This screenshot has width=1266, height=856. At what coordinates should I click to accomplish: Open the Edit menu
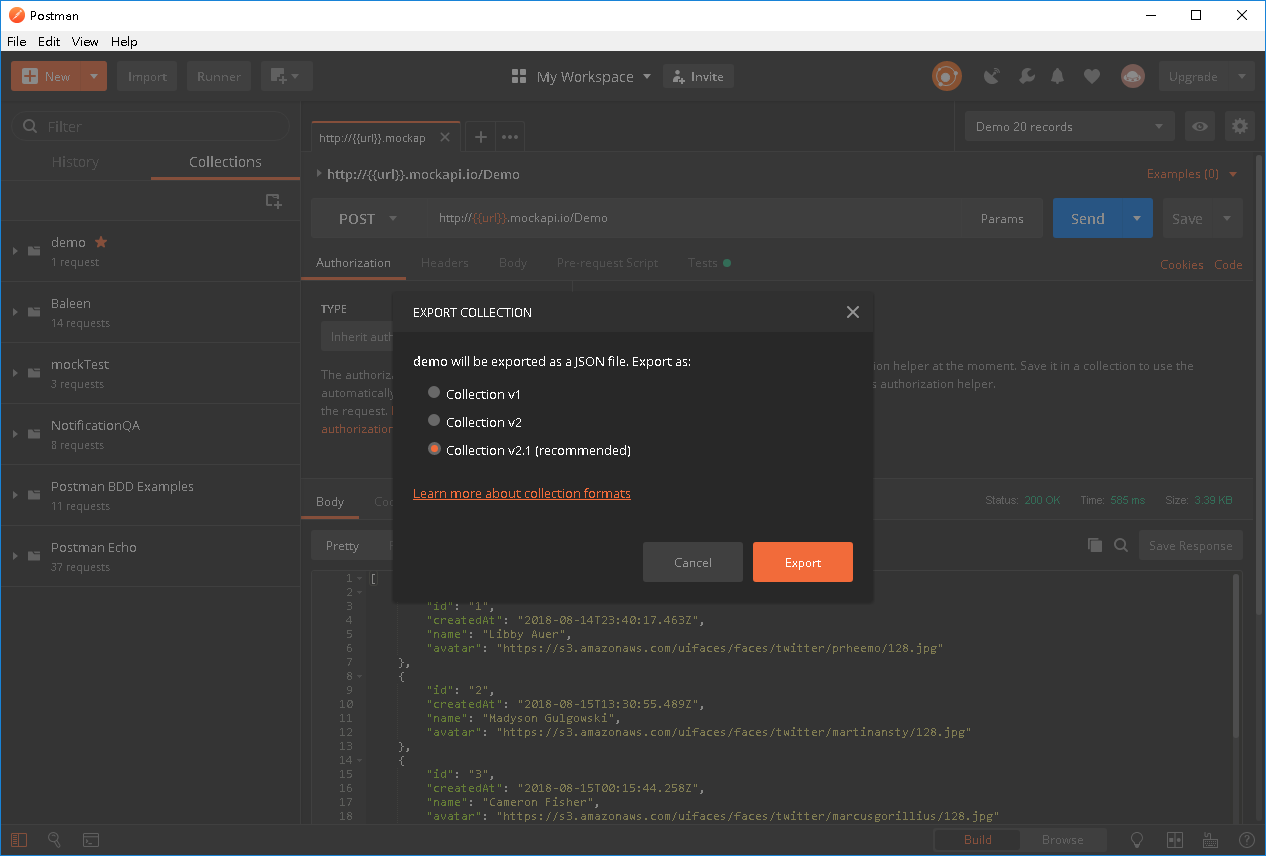[49, 42]
